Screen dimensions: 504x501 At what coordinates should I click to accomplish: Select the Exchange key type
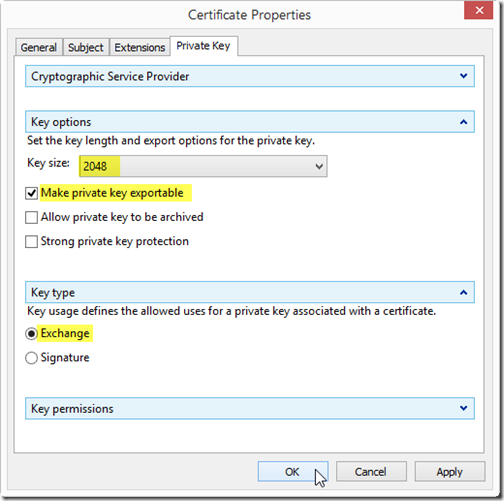coord(31,334)
